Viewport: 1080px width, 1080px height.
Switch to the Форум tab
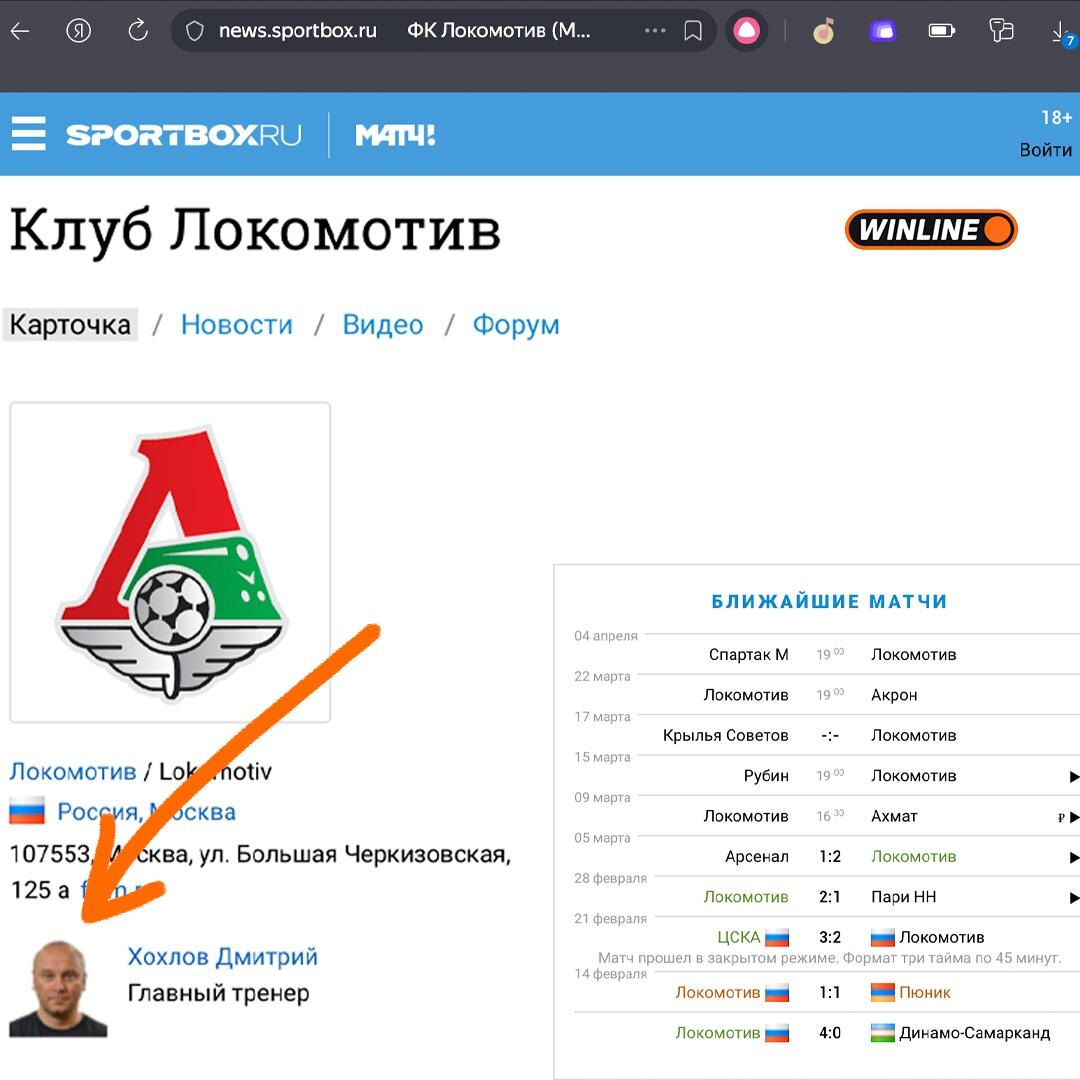(516, 324)
